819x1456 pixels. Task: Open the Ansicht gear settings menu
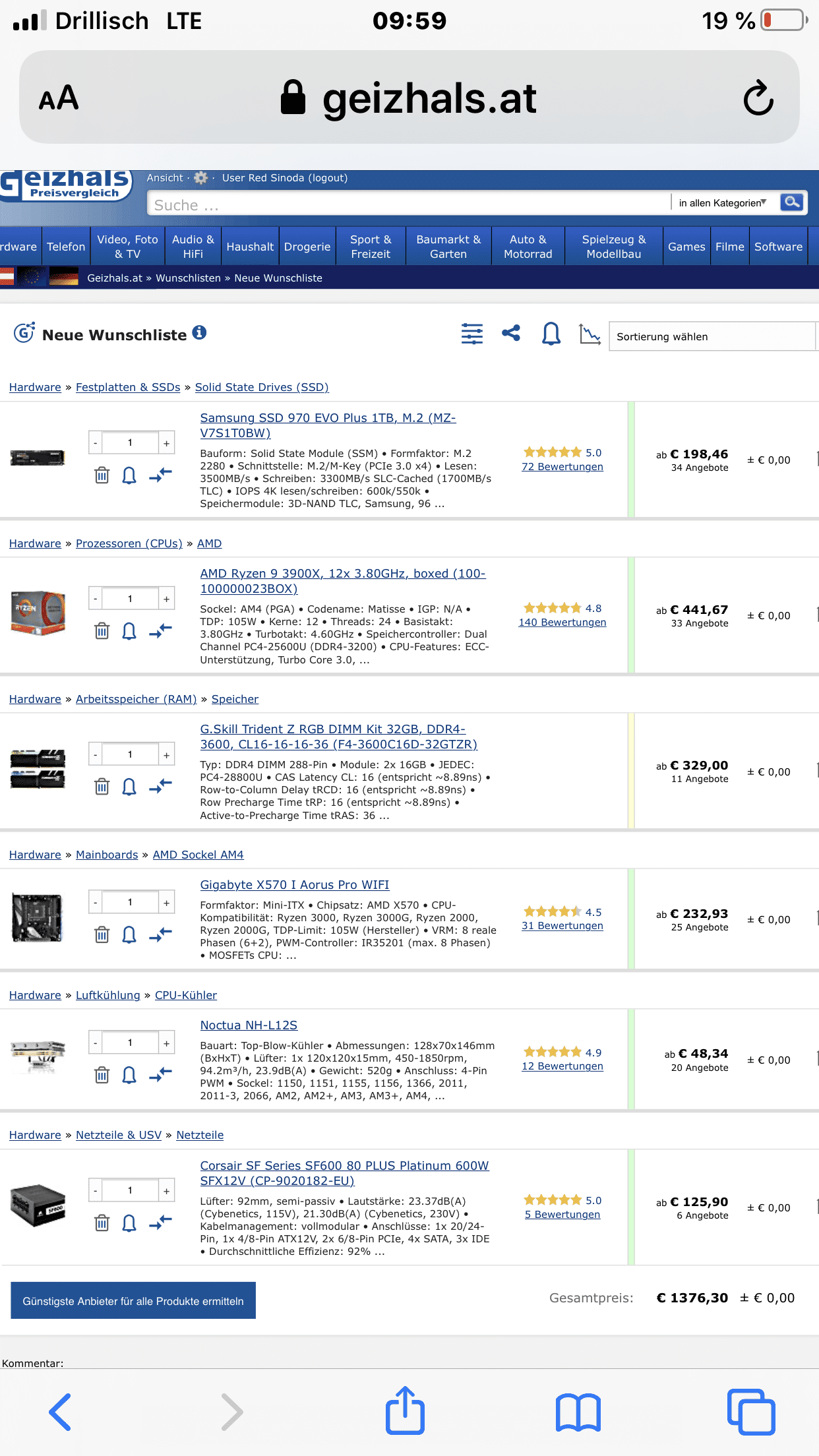[x=200, y=178]
